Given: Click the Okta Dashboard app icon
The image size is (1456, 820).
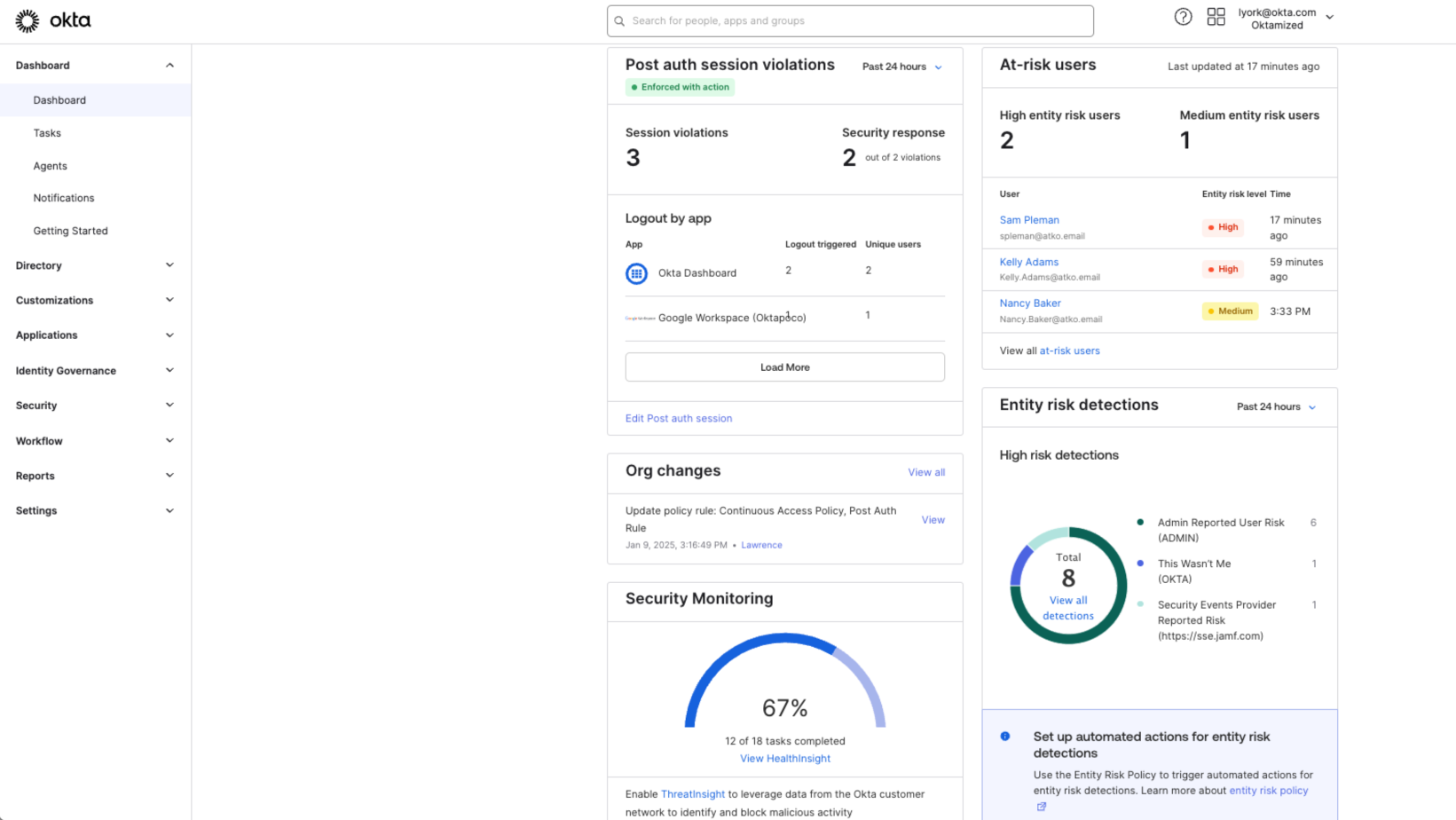Looking at the screenshot, I should pyautogui.click(x=637, y=272).
